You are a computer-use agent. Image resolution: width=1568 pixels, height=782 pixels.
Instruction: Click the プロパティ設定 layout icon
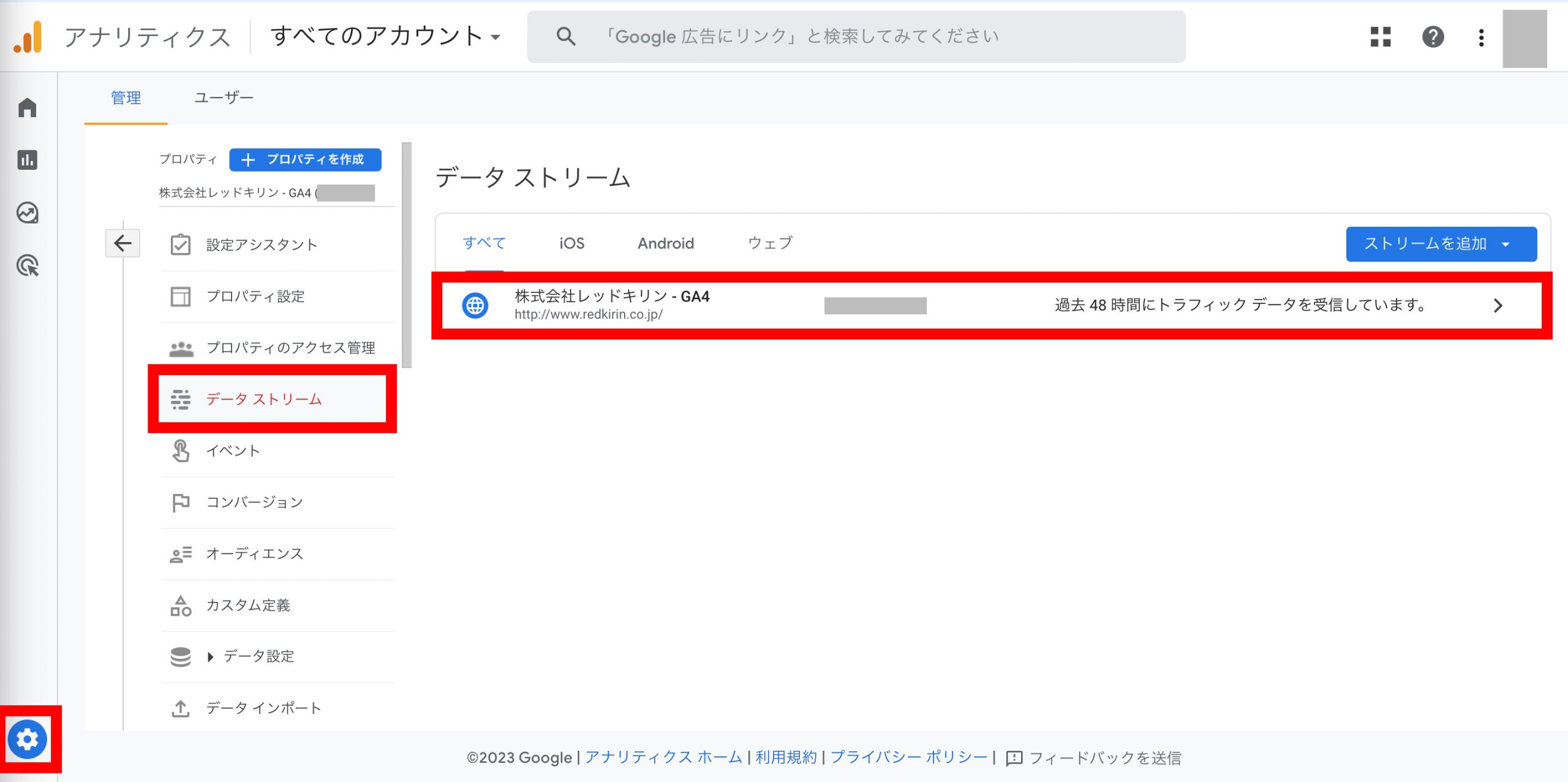(x=180, y=296)
